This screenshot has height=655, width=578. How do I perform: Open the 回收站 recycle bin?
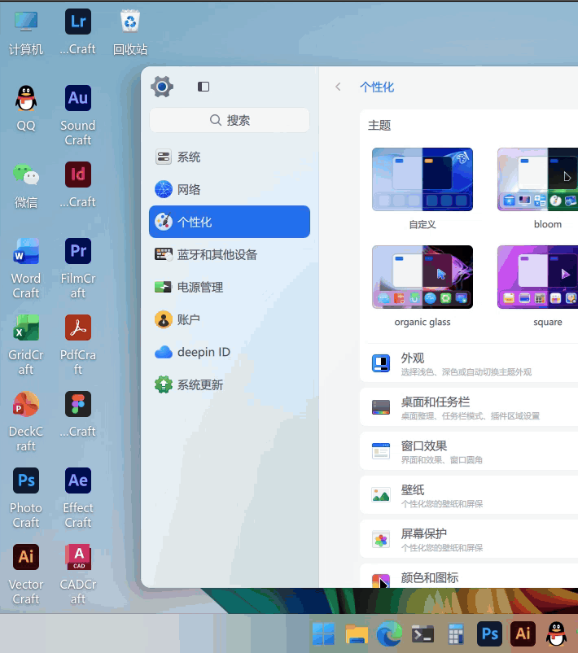pyautogui.click(x=130, y=33)
